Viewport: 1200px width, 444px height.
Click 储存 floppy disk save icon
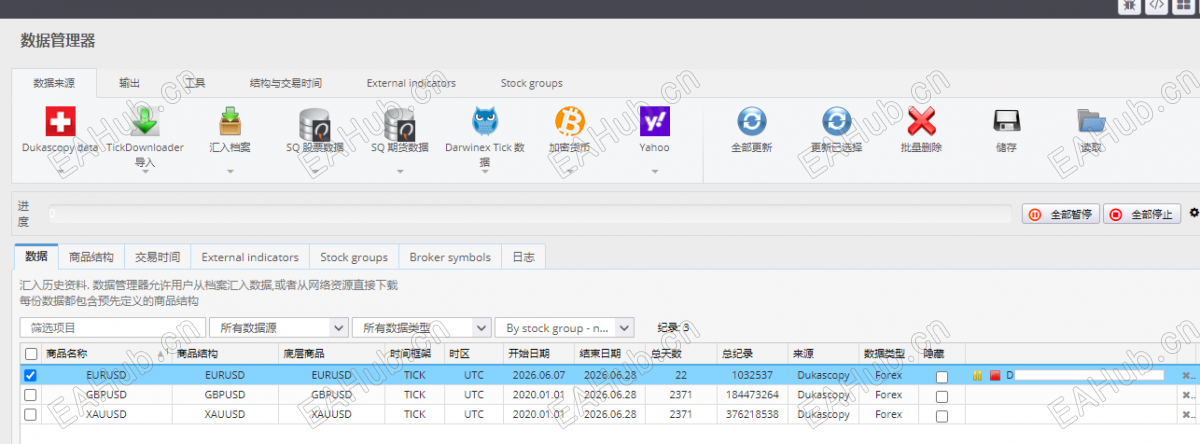tap(1006, 122)
